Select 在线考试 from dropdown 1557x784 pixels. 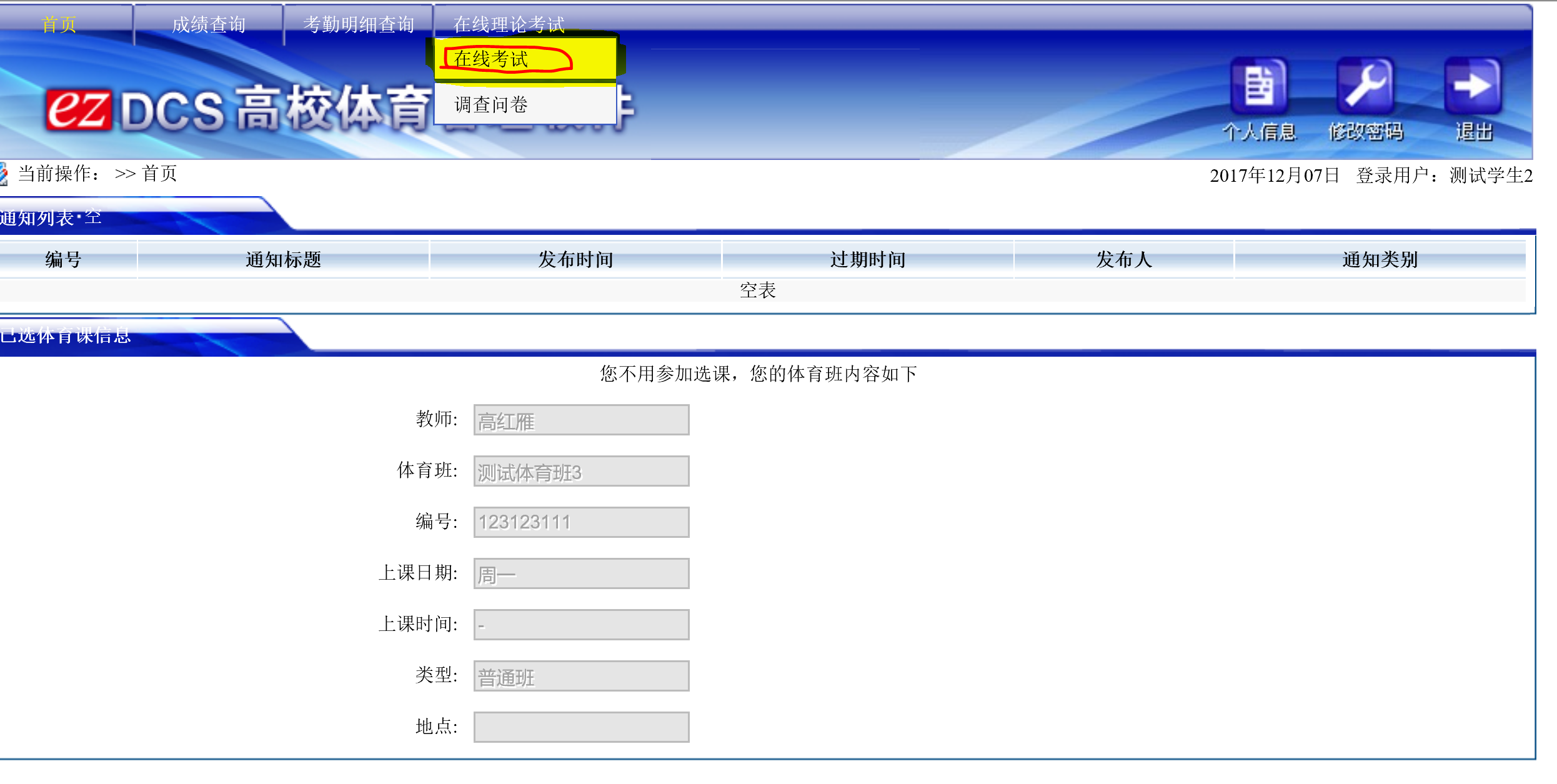491,59
